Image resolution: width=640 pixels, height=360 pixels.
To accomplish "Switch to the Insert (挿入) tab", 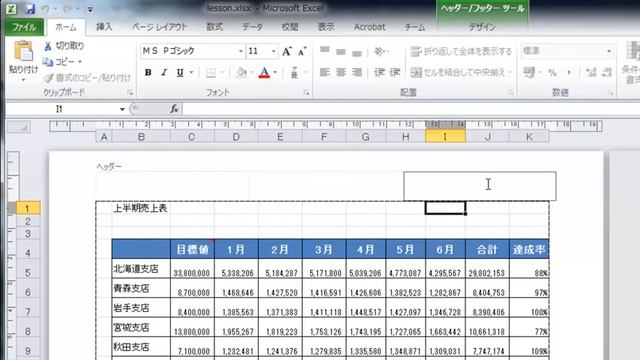I will click(104, 27).
